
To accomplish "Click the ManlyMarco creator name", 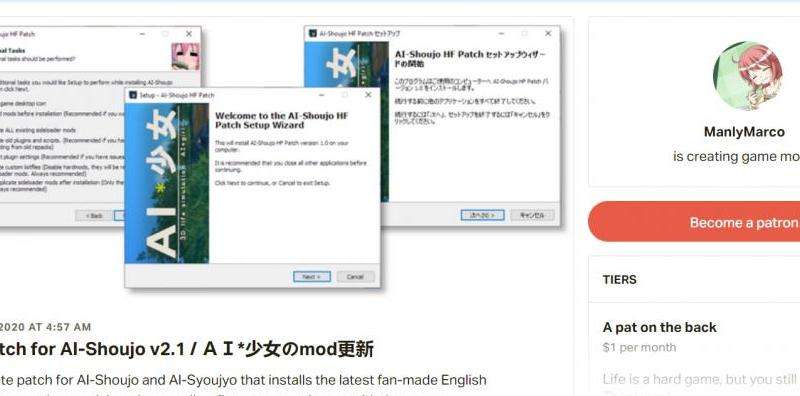I will pyautogui.click(x=744, y=132).
